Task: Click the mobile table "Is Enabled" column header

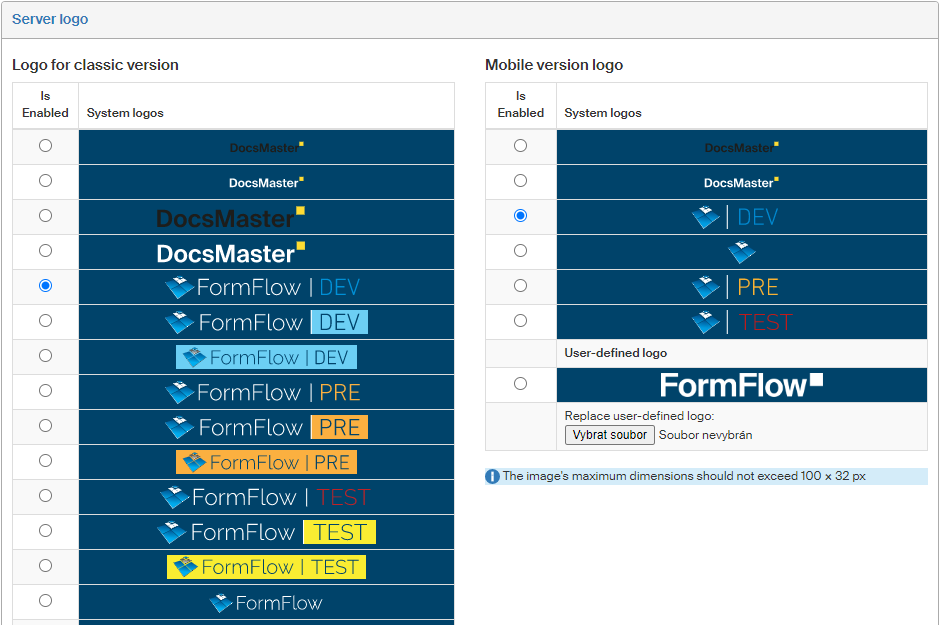Action: coord(521,105)
